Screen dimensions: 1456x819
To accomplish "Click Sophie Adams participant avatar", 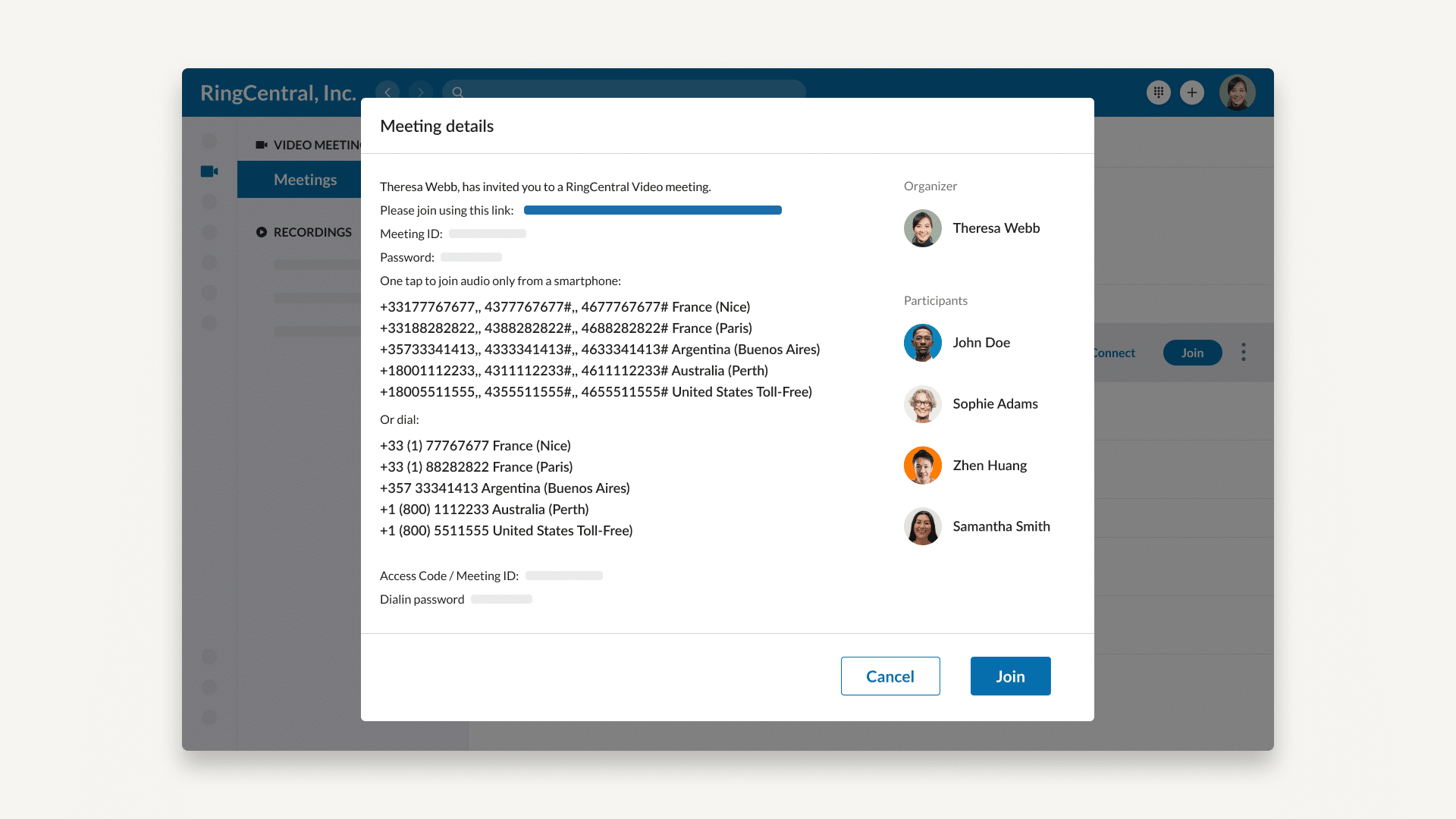I will coord(921,404).
